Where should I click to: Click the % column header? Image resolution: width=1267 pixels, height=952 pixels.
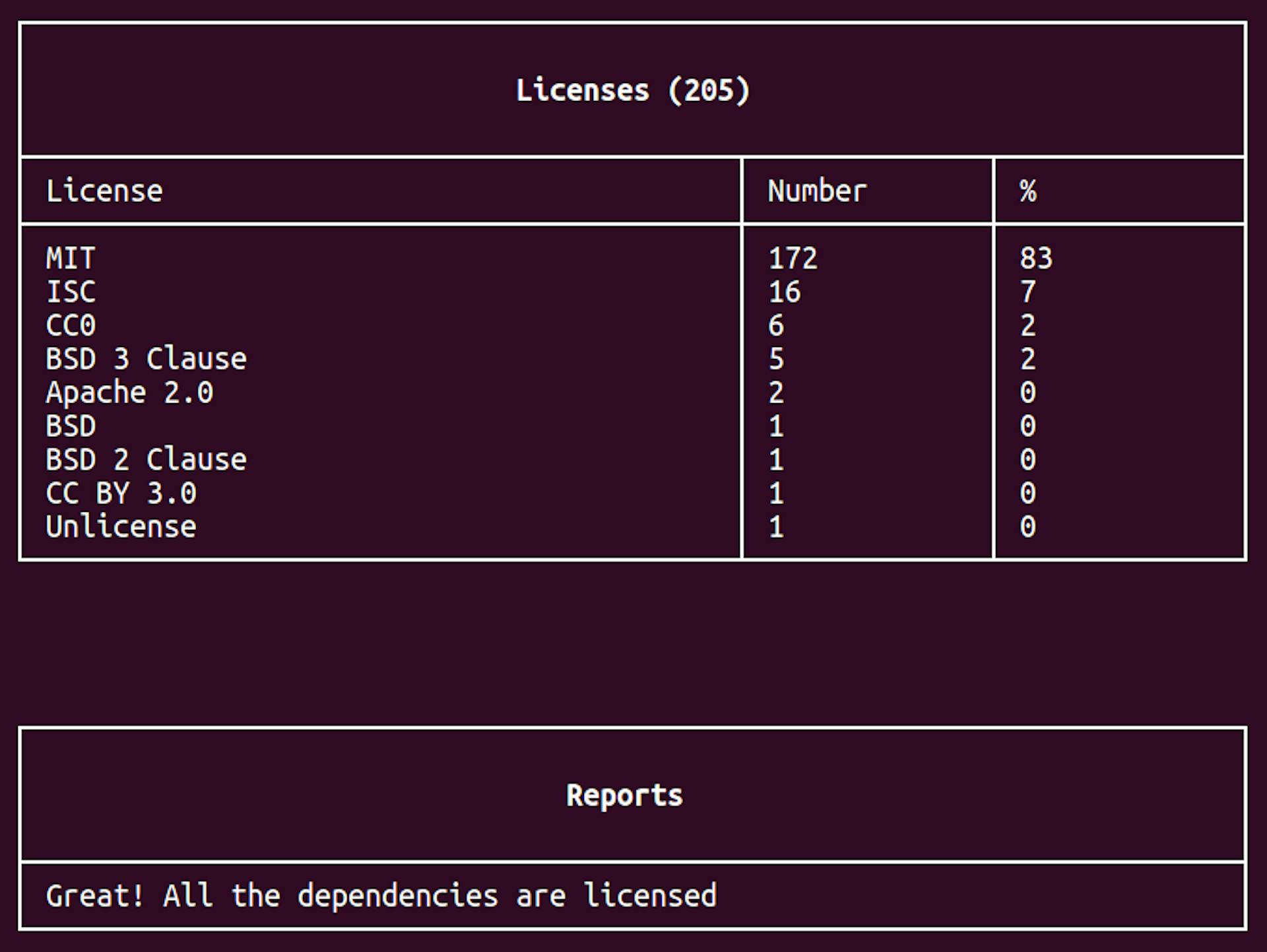1027,191
